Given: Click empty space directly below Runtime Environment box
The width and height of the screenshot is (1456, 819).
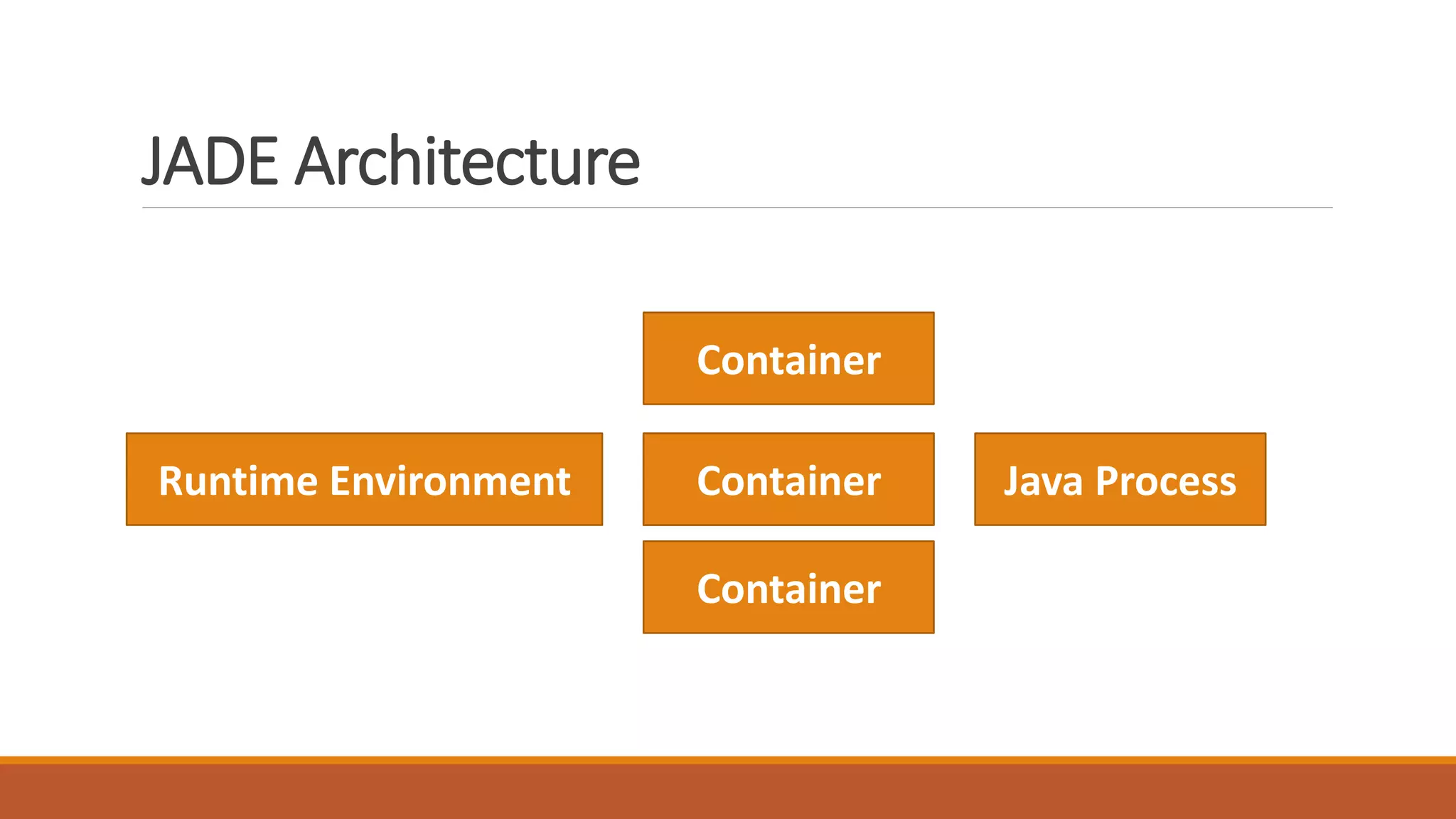Looking at the screenshot, I should pos(364,590).
